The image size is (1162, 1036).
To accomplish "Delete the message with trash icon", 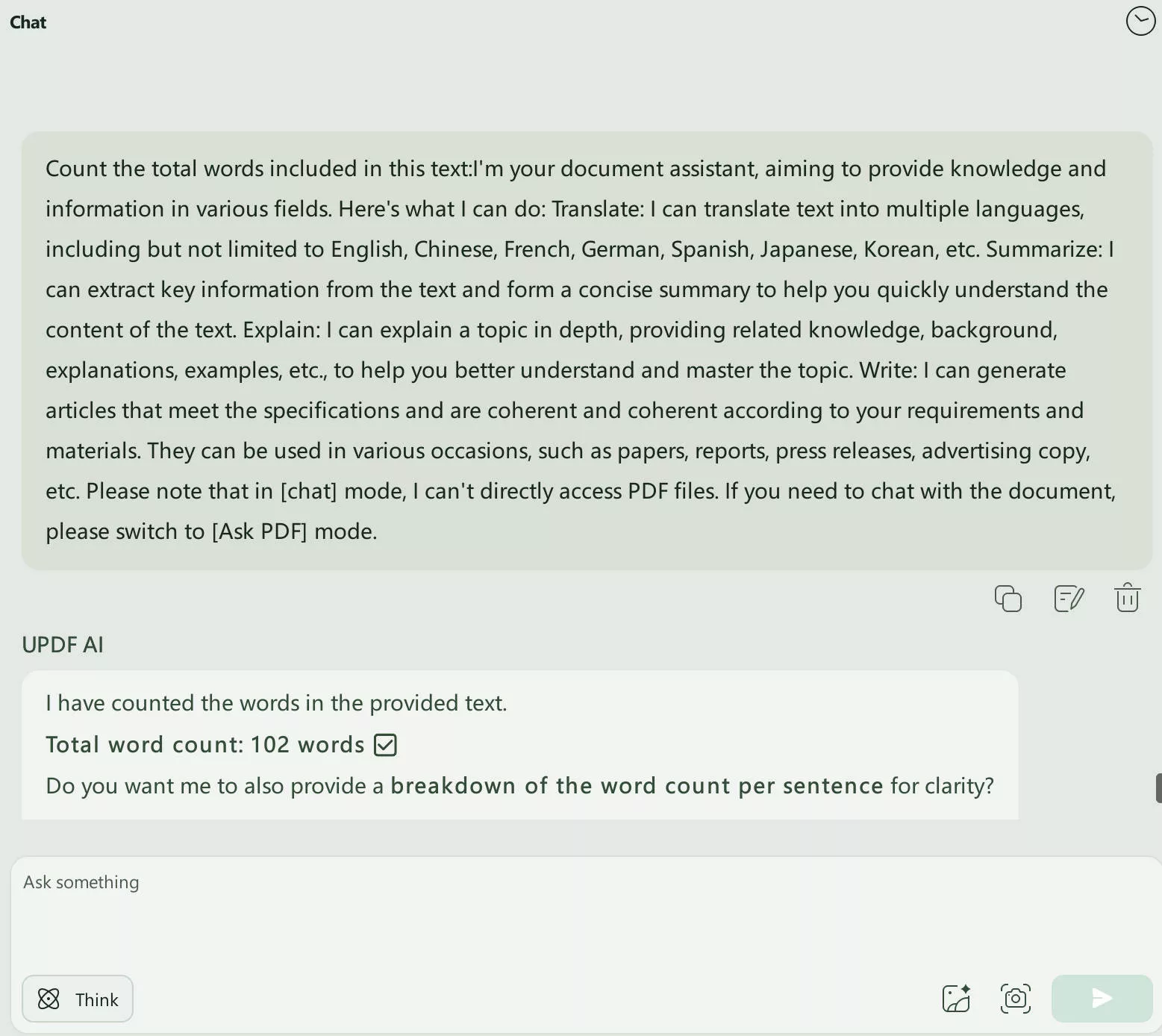I will coord(1127,599).
